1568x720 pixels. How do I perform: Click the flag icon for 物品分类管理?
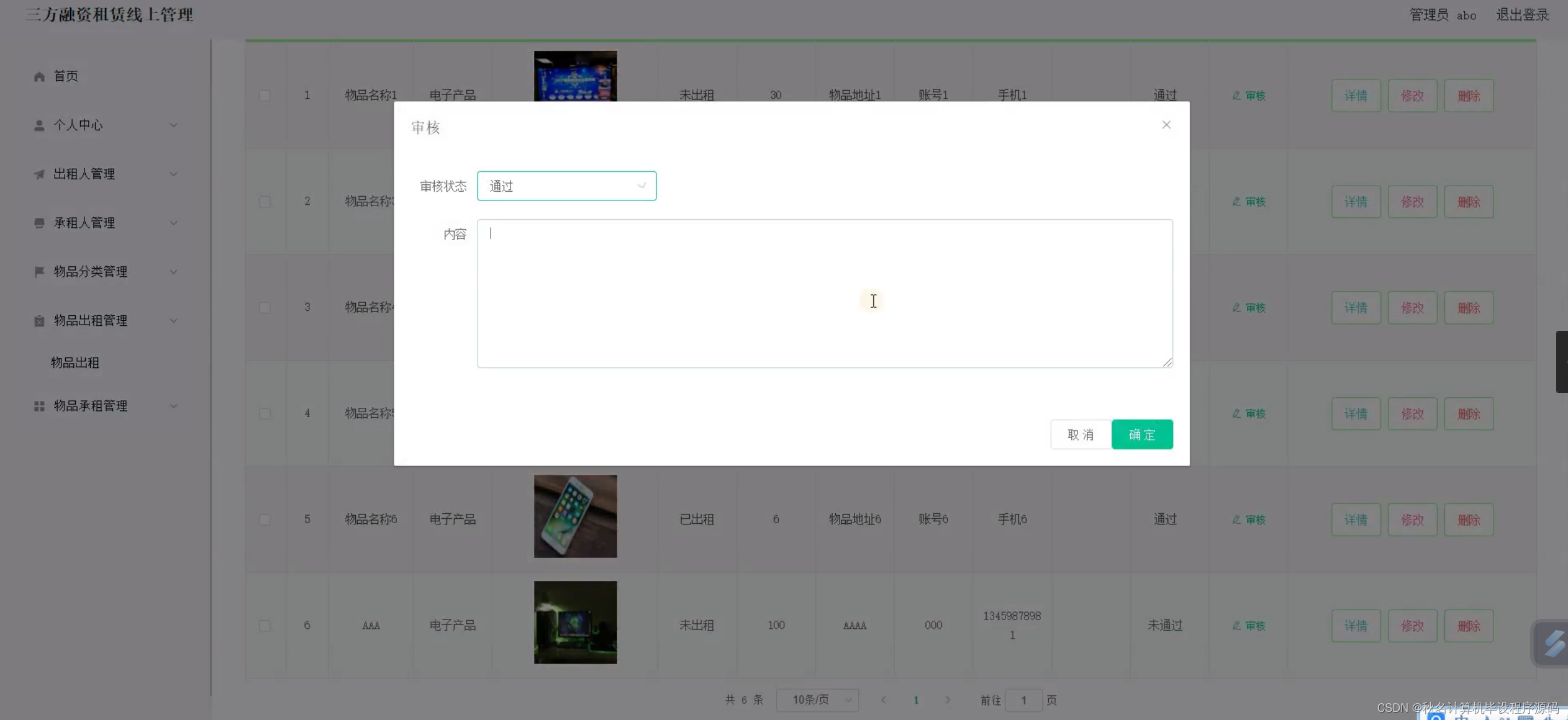click(x=39, y=272)
